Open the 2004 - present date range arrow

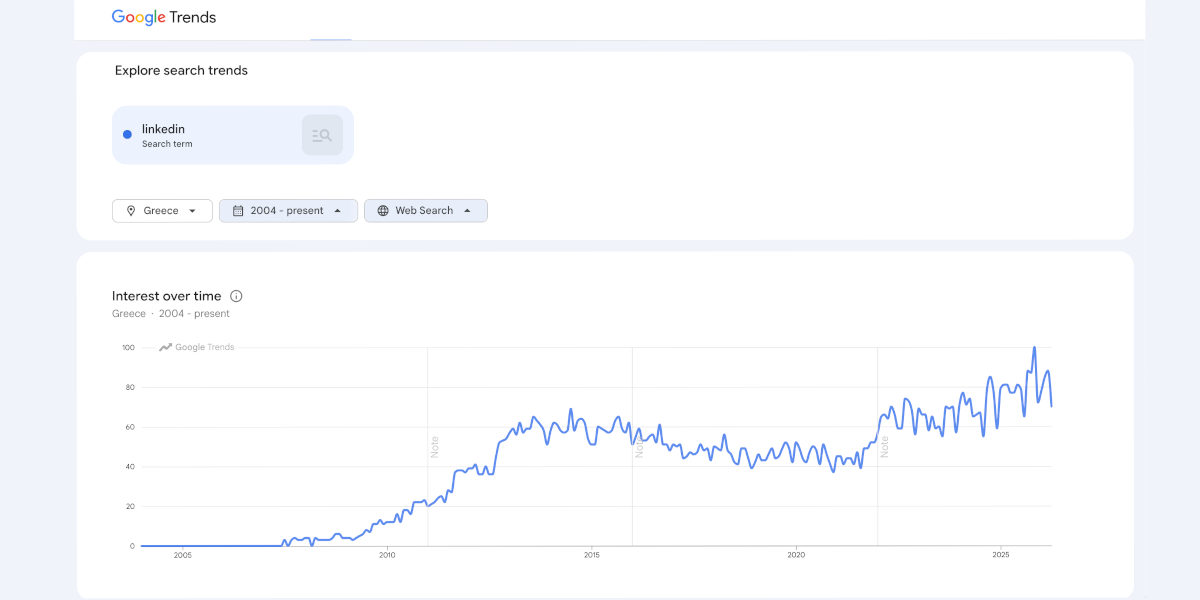pyautogui.click(x=337, y=211)
